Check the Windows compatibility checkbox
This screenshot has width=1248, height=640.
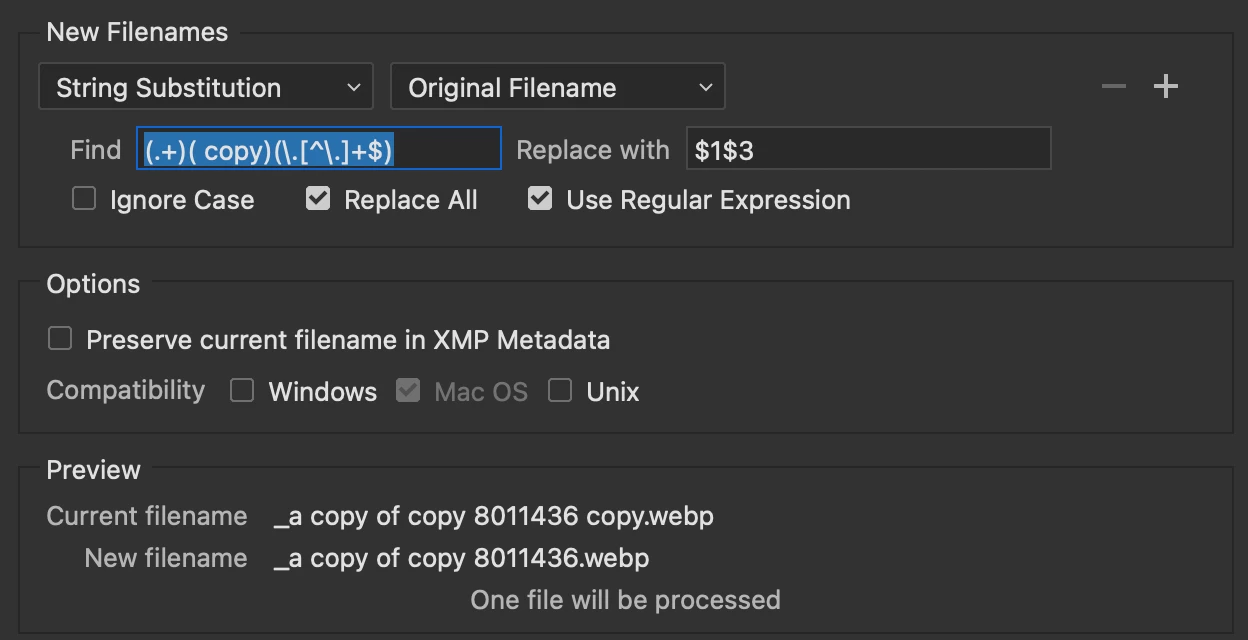click(x=242, y=390)
